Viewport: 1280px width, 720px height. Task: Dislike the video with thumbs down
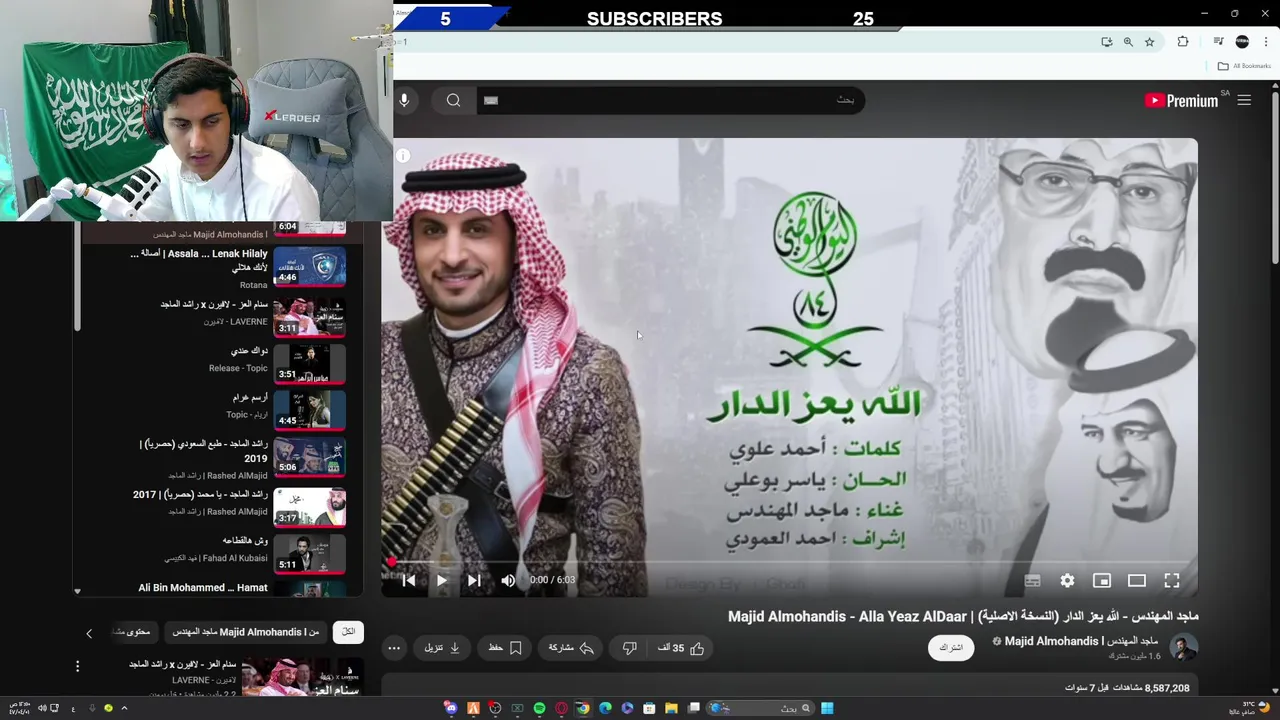point(629,648)
